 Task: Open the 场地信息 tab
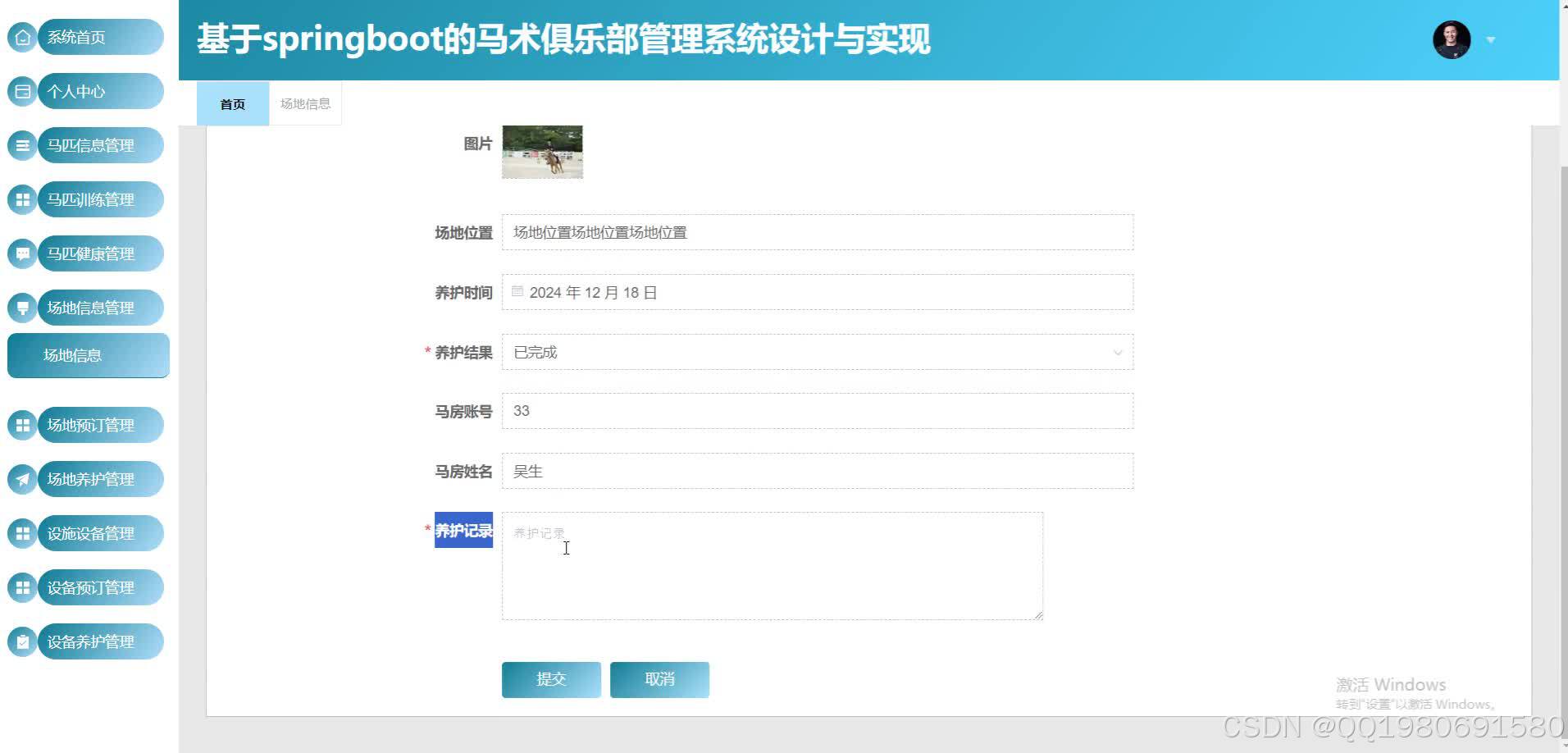coord(304,103)
